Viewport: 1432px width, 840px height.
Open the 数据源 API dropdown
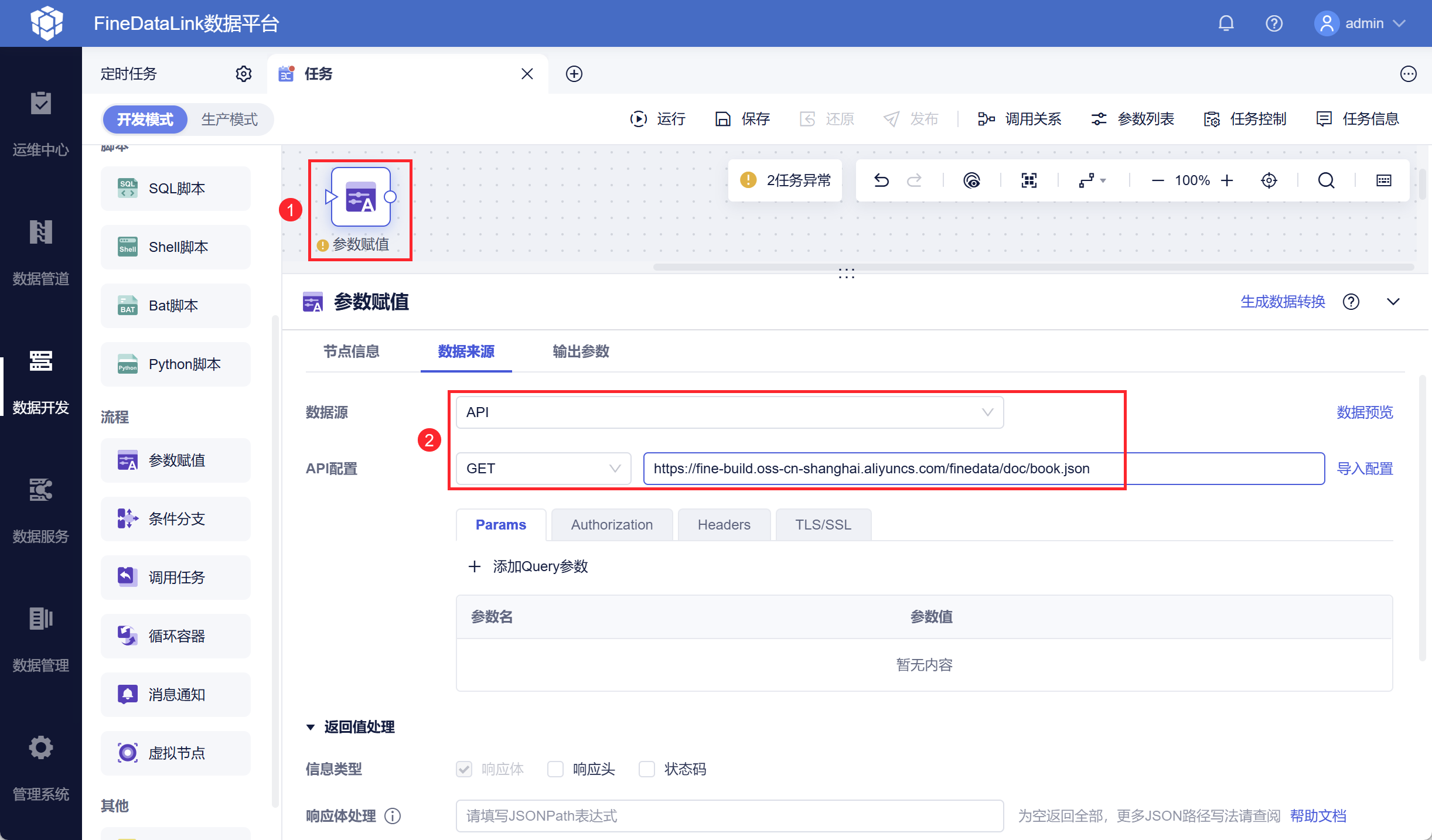pyautogui.click(x=729, y=412)
